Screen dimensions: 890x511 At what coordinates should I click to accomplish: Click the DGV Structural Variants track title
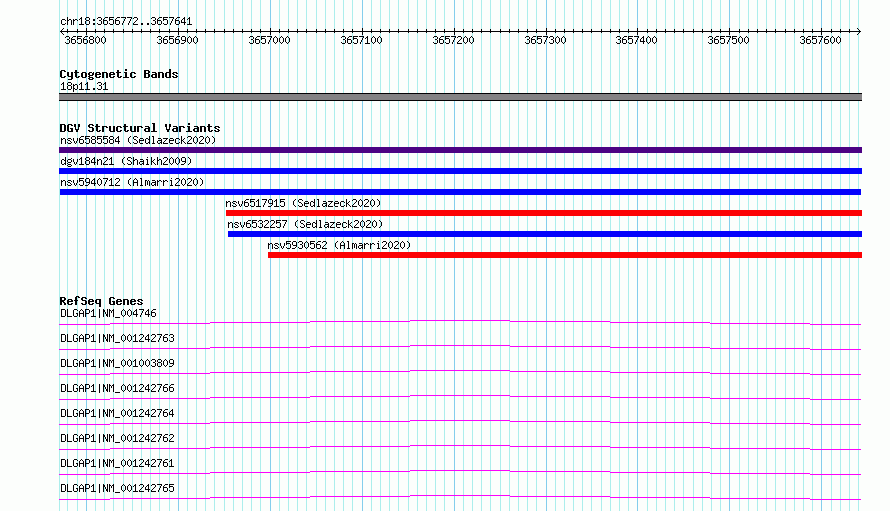[140, 128]
